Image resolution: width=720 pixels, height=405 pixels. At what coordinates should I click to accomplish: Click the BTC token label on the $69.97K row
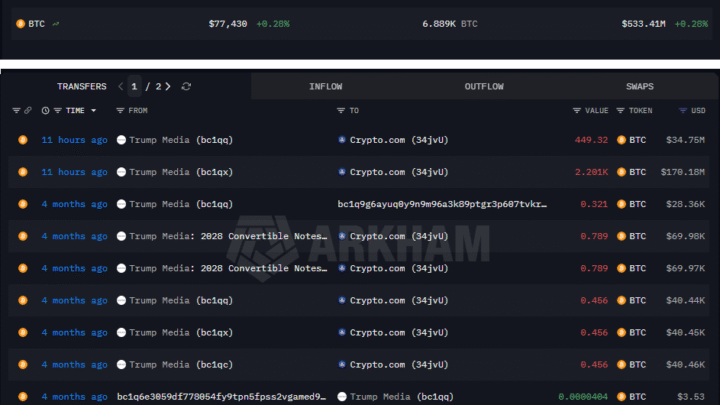[x=637, y=268]
